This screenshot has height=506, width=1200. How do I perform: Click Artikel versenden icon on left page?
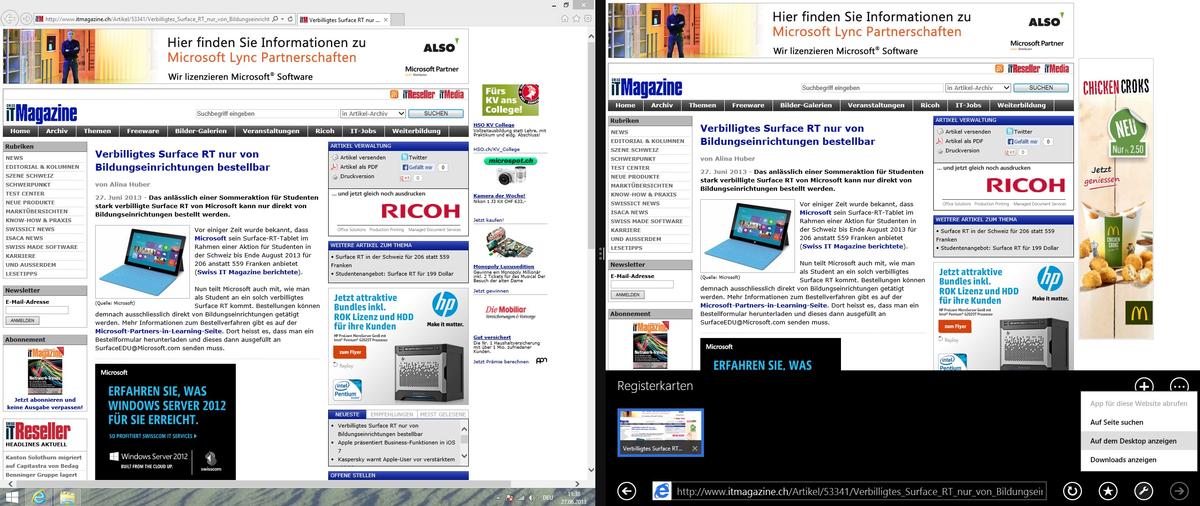335,157
